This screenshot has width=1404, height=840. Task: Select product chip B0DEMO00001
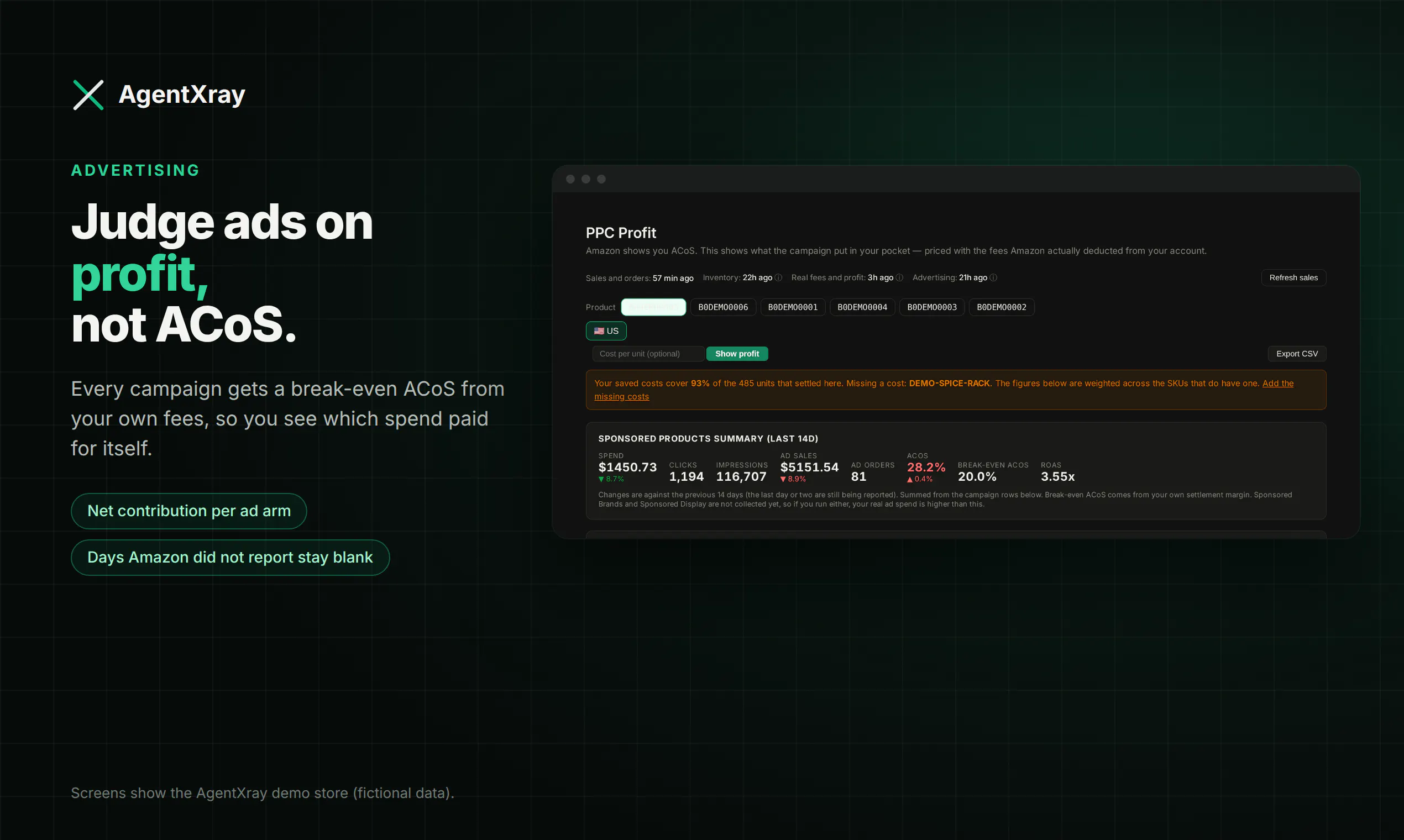793,307
